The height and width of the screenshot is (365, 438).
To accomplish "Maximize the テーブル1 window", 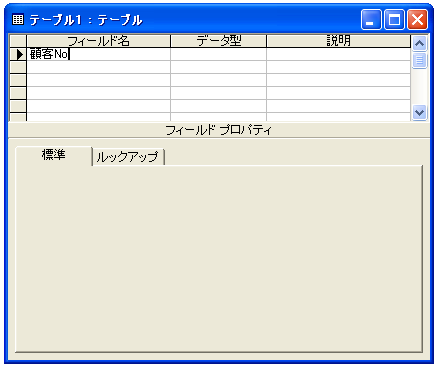I will pyautogui.click(x=394, y=20).
